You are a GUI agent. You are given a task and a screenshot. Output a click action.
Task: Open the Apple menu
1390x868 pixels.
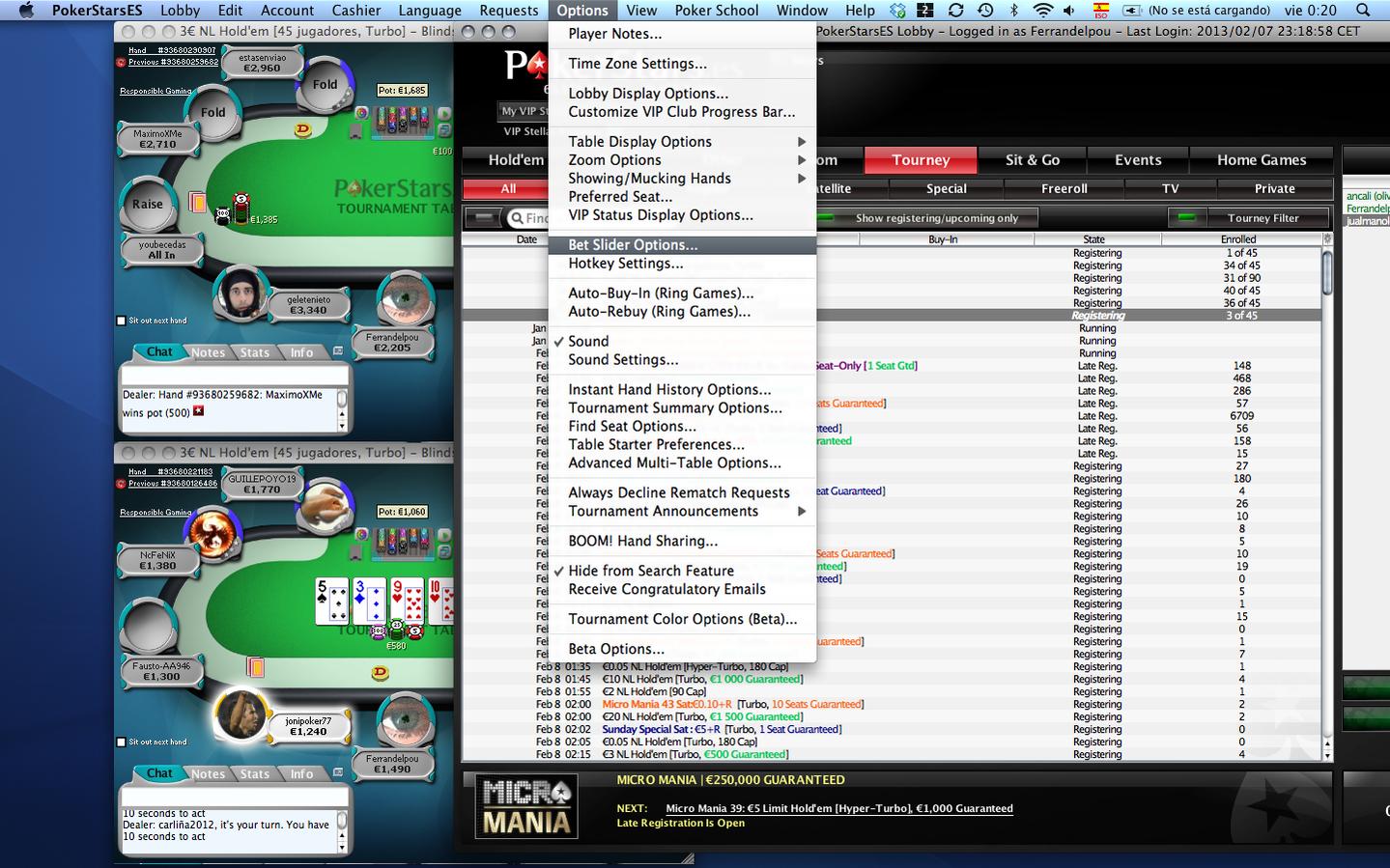click(26, 11)
